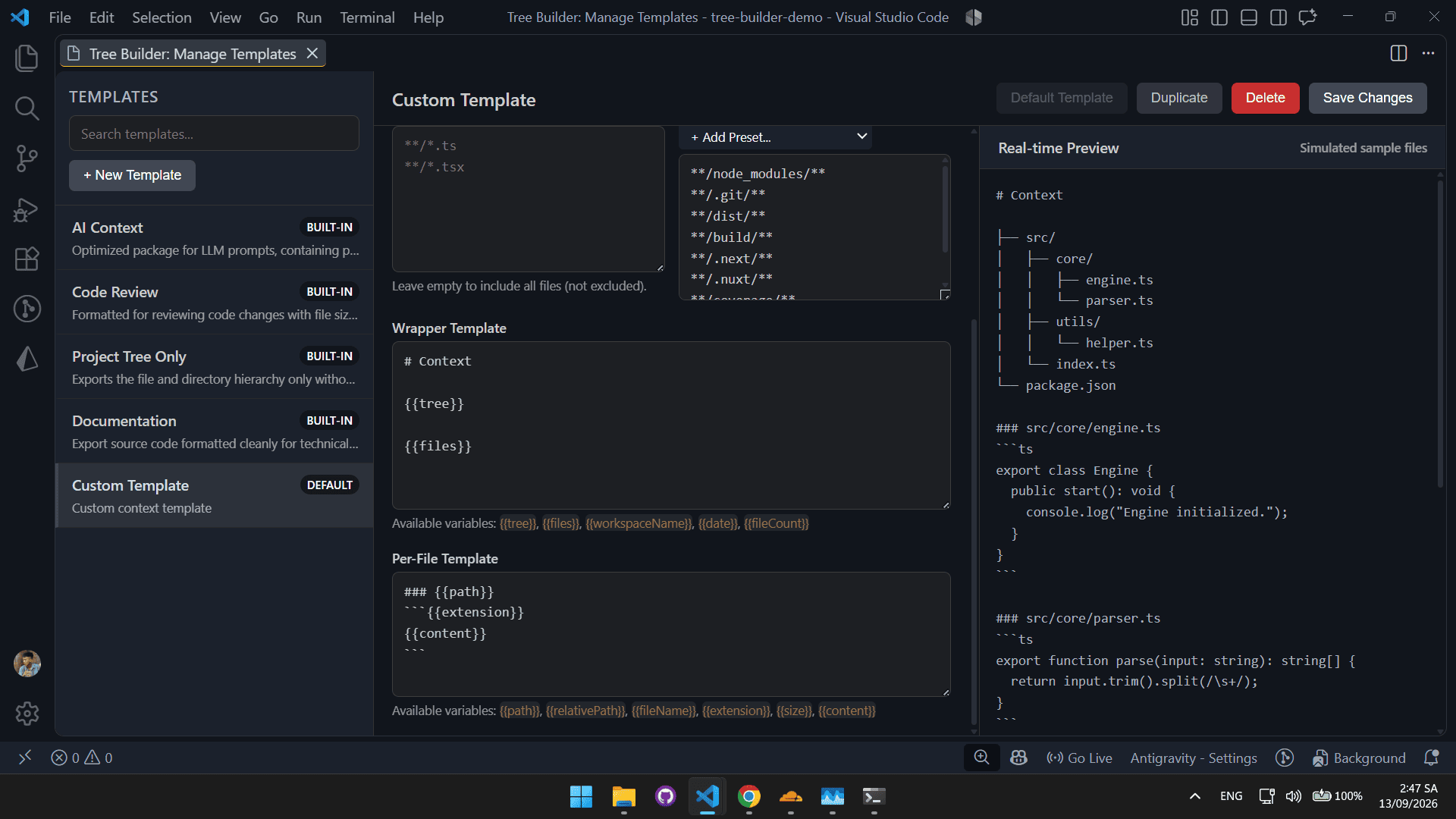
Task: Expand the Add Preset dropdown
Action: pyautogui.click(x=776, y=137)
